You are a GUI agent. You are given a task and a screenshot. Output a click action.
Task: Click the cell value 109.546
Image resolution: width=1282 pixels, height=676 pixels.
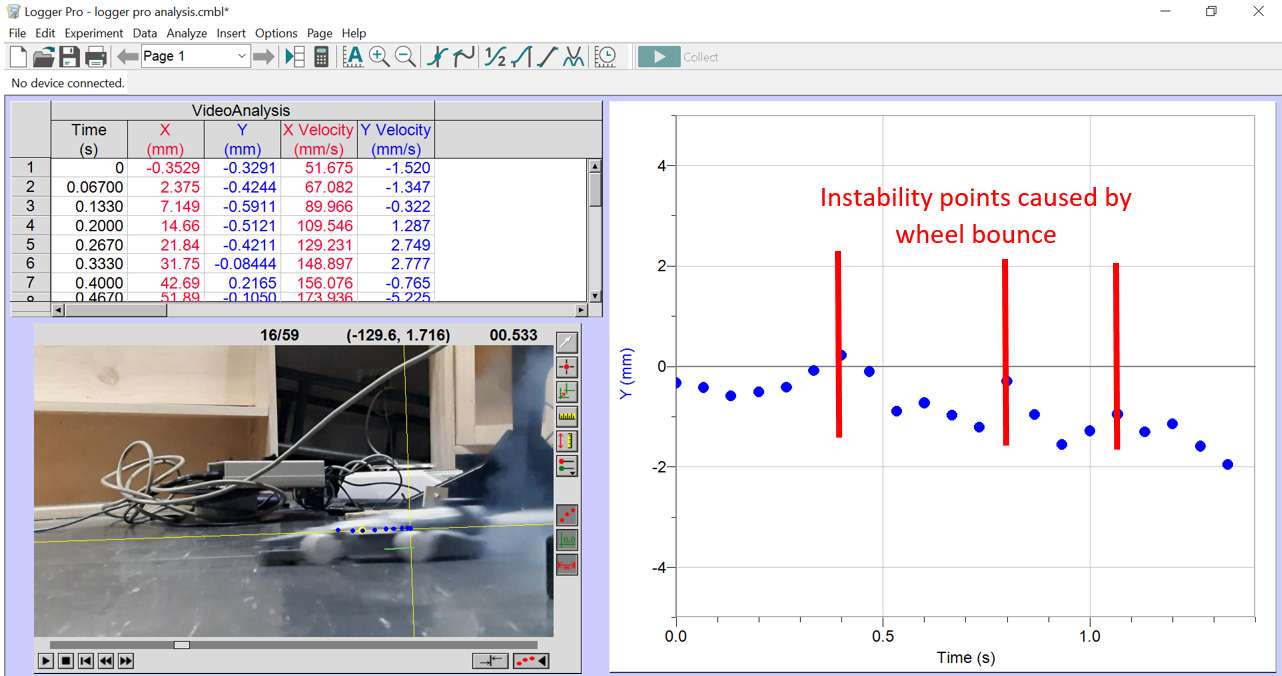click(x=318, y=225)
